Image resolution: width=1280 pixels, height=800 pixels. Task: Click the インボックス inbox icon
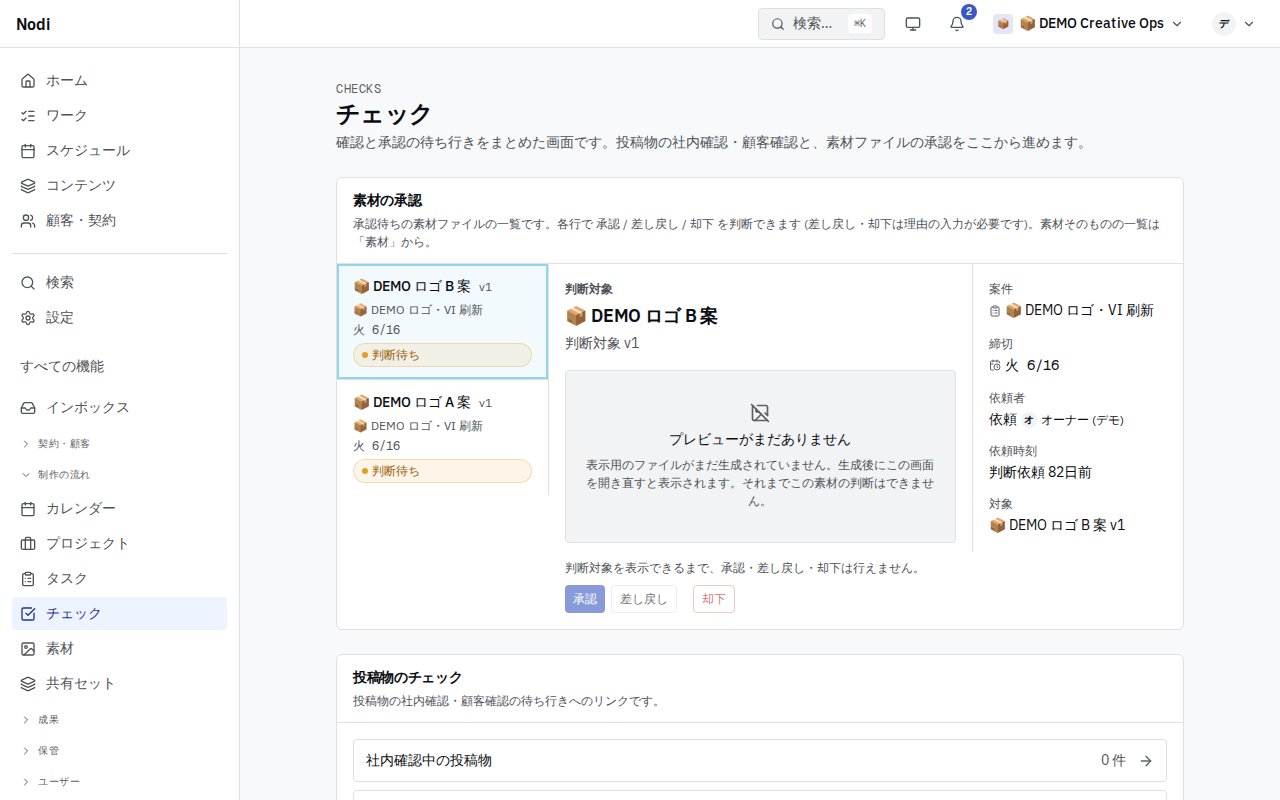coord(28,407)
